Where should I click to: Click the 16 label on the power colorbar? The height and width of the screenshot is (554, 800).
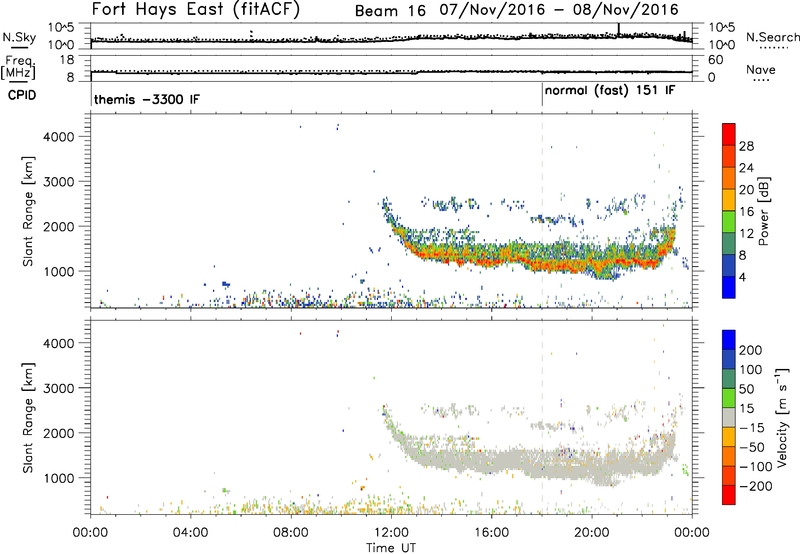pyautogui.click(x=746, y=212)
